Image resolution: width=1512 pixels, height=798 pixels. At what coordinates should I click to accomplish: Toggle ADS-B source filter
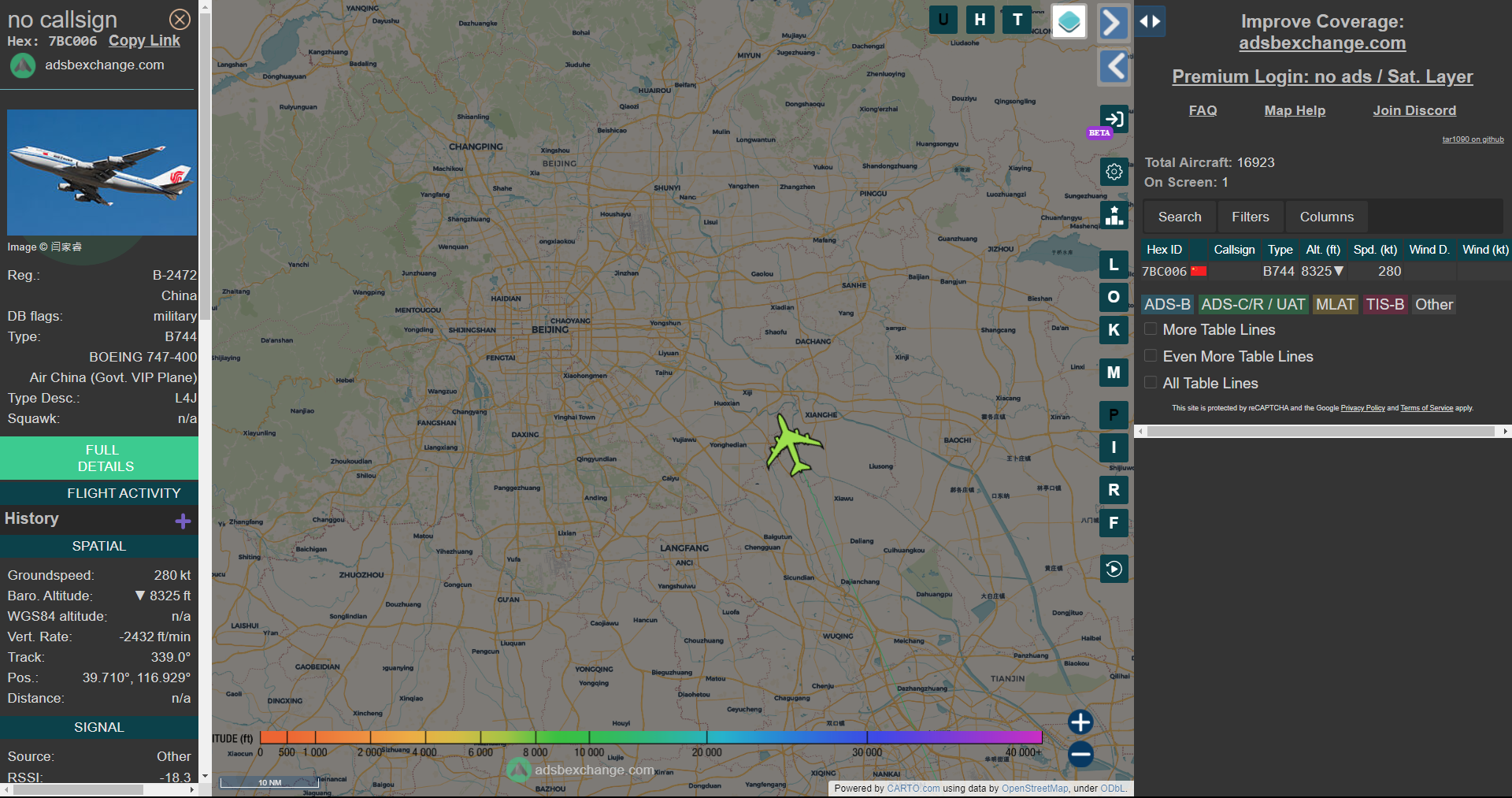tap(1167, 304)
